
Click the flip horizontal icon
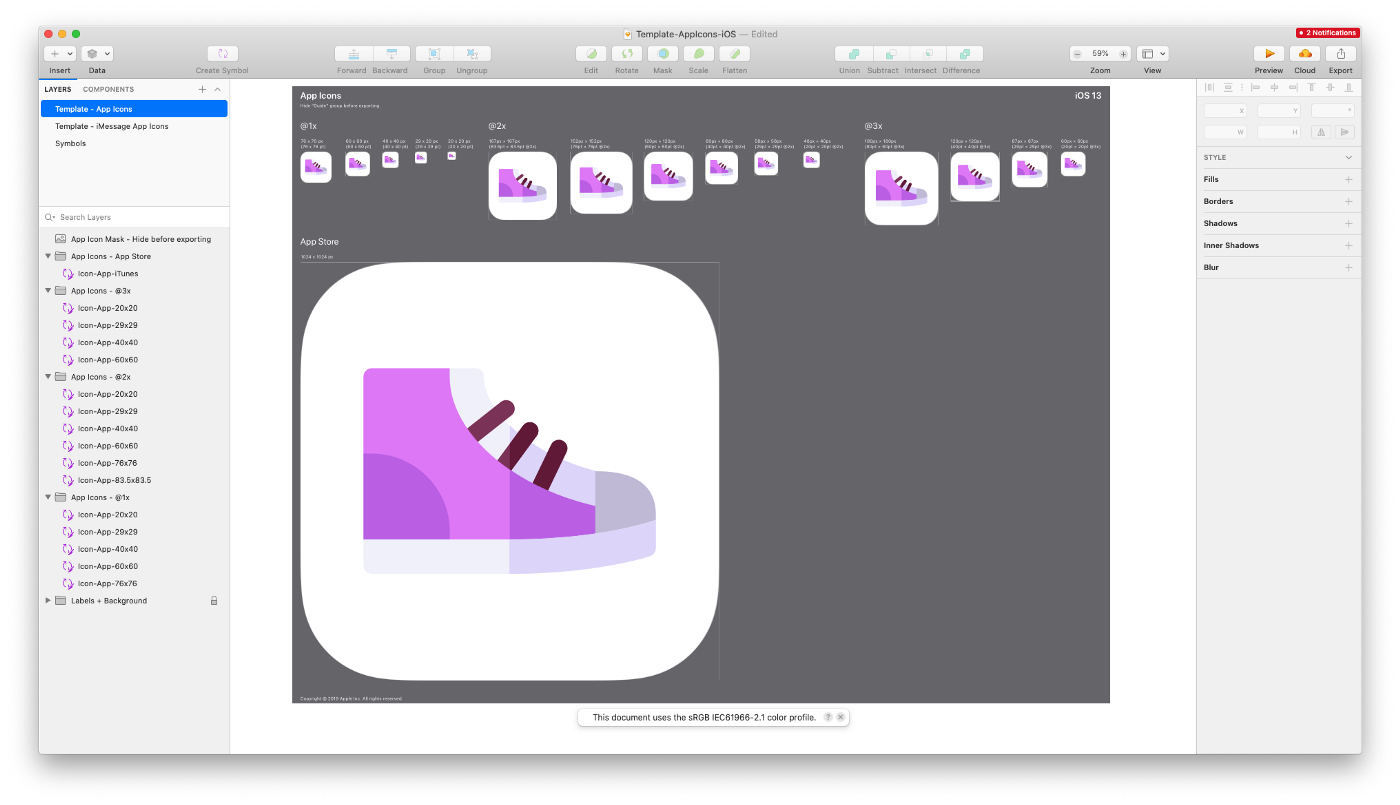coord(1322,132)
